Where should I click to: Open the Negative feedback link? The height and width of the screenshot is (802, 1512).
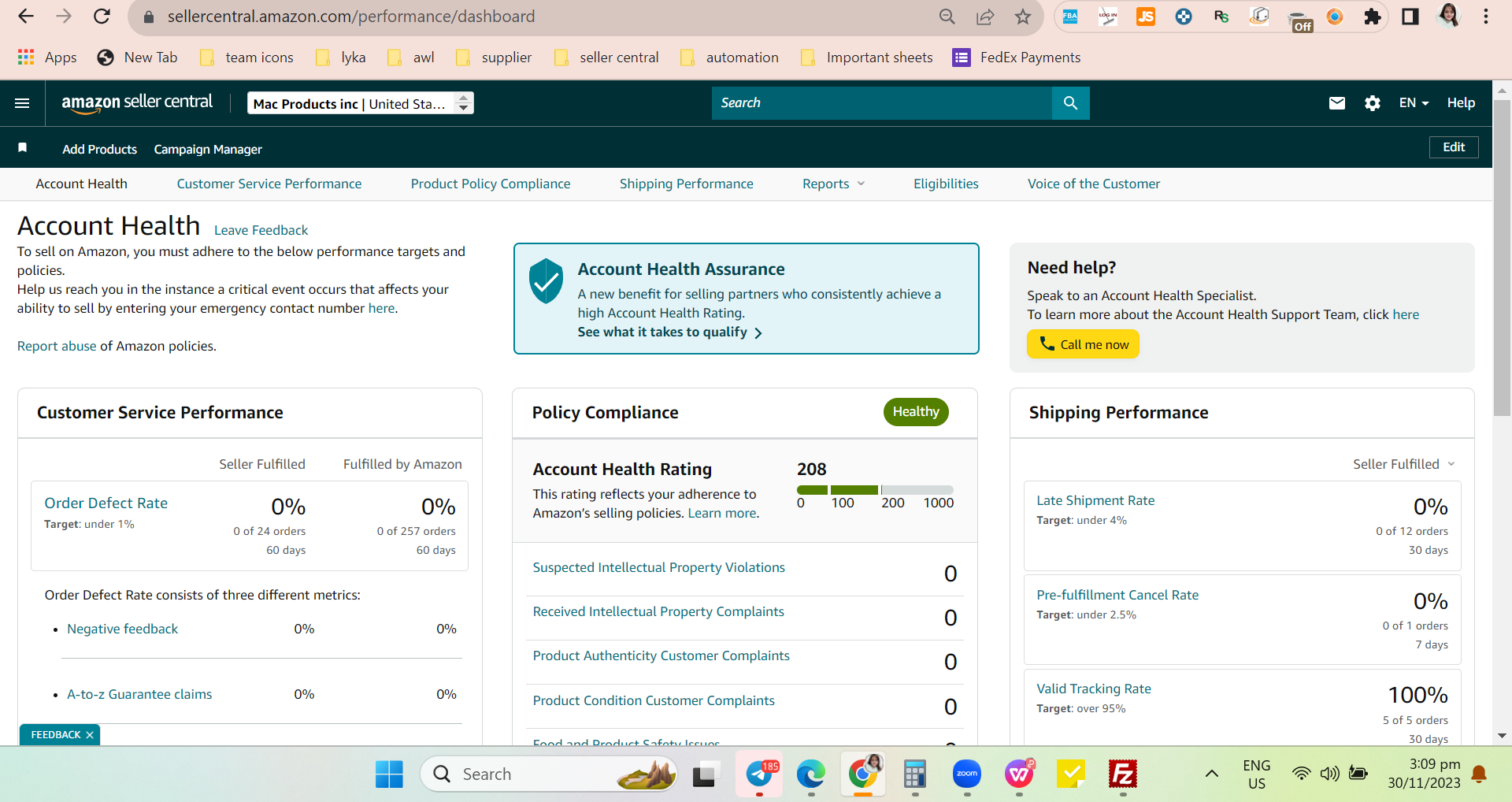pos(123,629)
